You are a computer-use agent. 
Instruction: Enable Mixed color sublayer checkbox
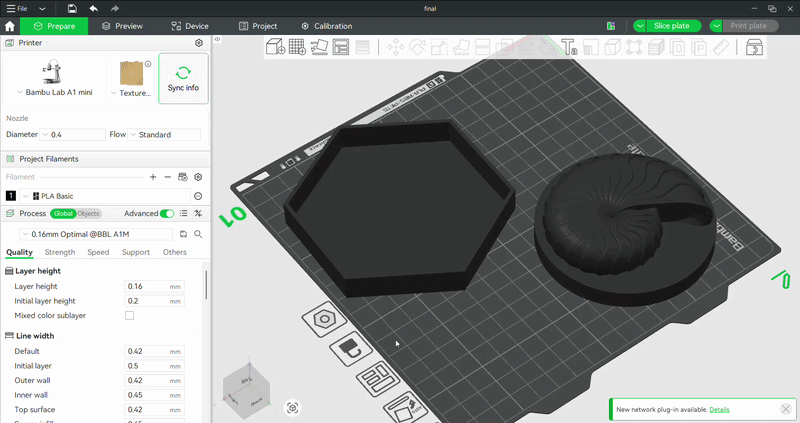click(130, 315)
